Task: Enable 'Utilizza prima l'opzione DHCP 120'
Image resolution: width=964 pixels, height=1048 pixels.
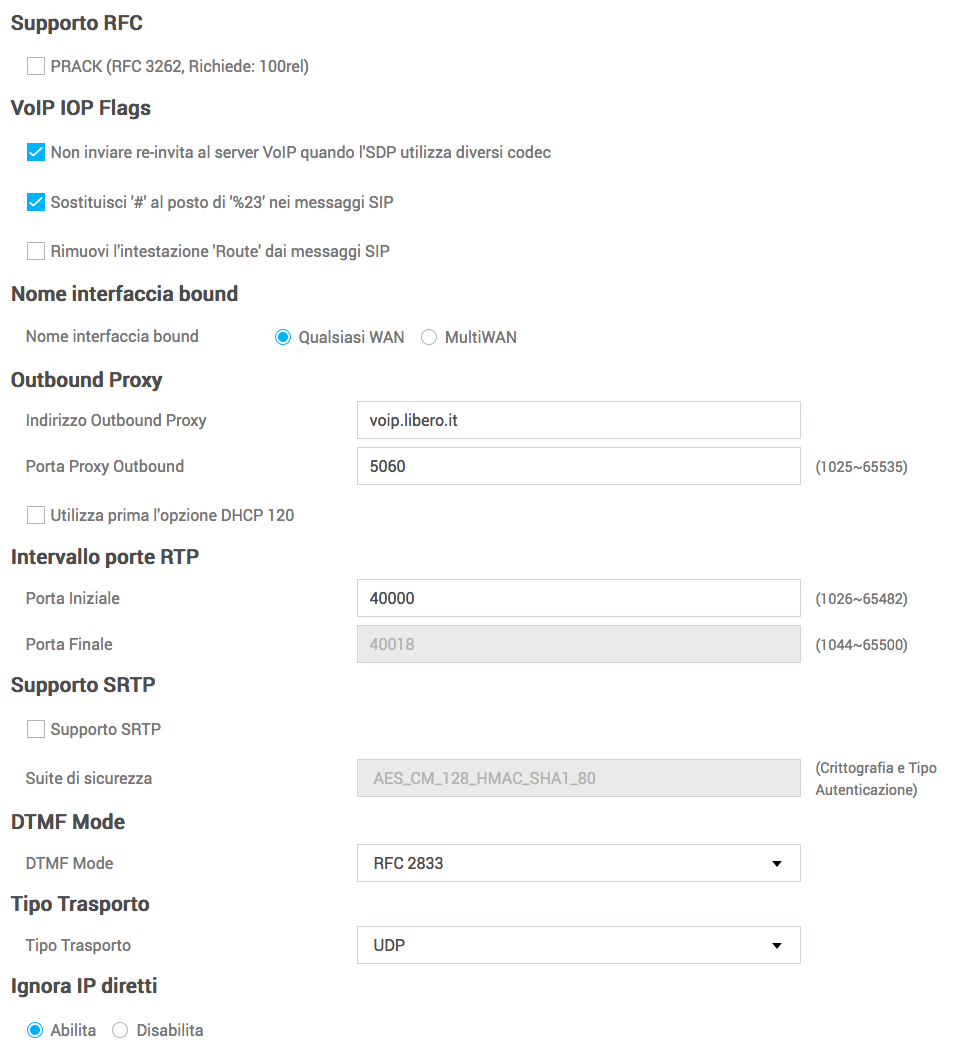Action: click(36, 516)
